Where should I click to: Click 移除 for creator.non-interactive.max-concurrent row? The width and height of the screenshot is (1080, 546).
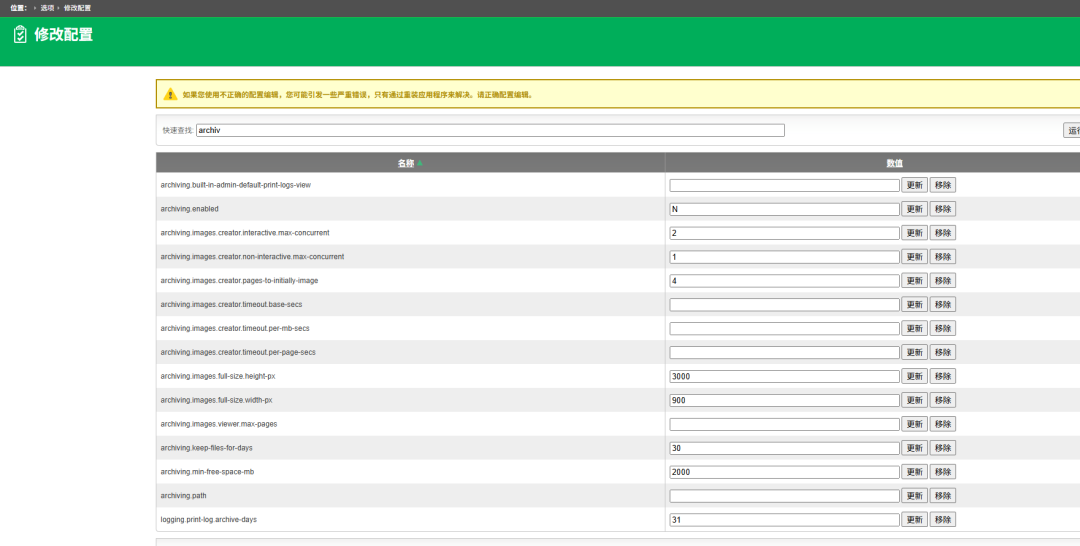tap(942, 257)
